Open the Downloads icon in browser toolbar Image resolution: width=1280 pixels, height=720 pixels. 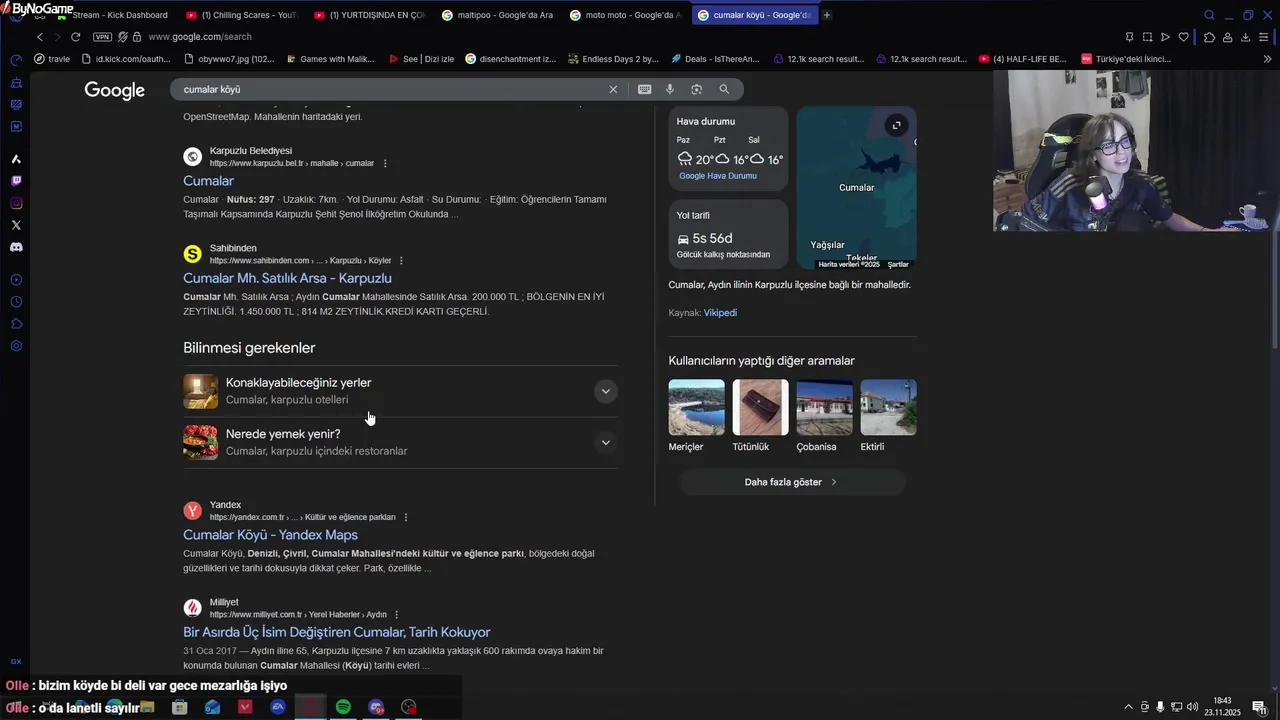1246,37
